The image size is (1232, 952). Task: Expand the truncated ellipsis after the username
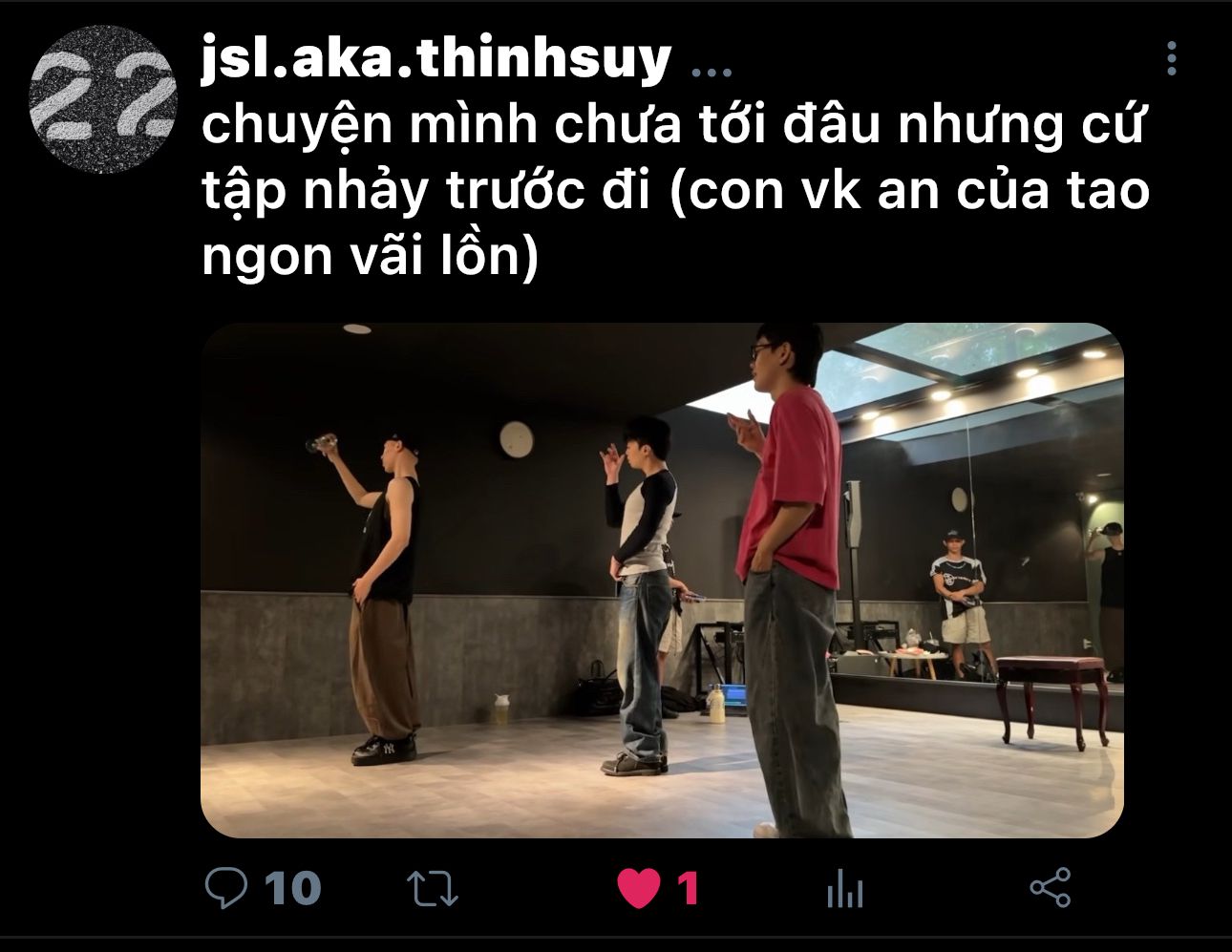coord(711,71)
